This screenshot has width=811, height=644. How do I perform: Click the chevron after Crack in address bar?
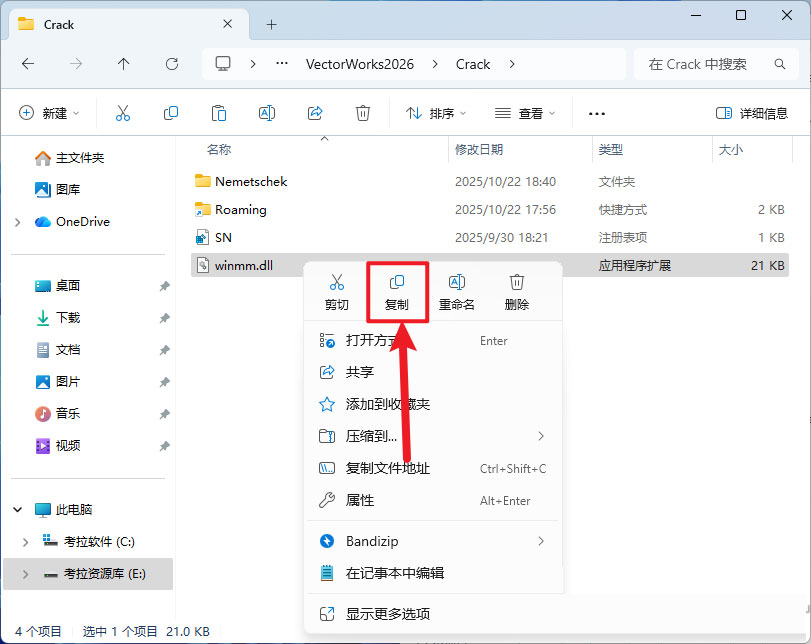[x=512, y=64]
